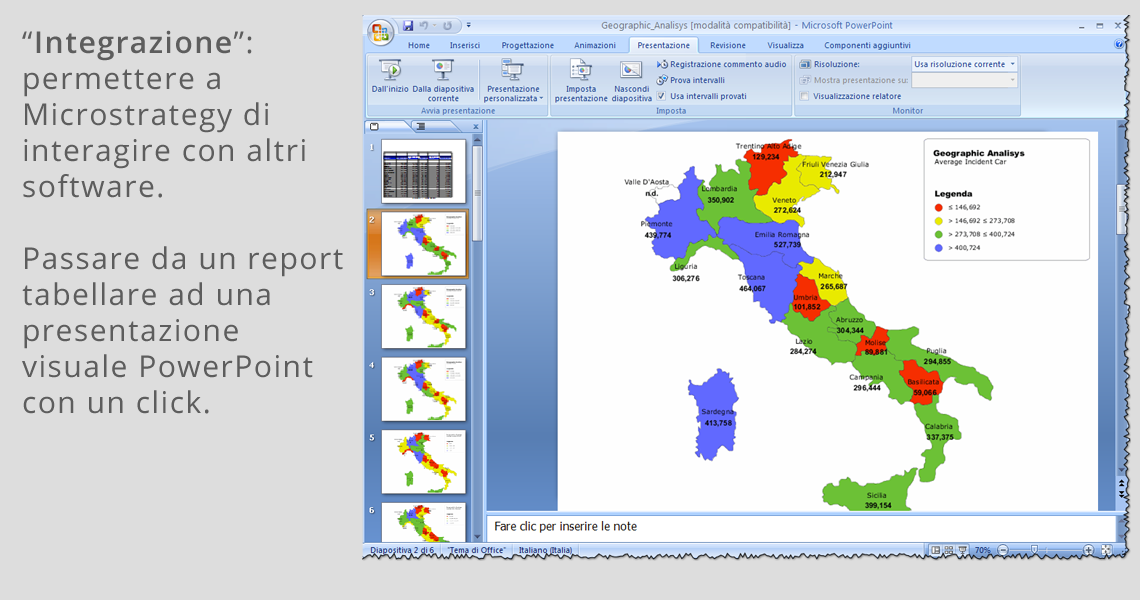Click the zoom in plus button
Viewport: 1140px width, 600px height.
(x=1088, y=550)
